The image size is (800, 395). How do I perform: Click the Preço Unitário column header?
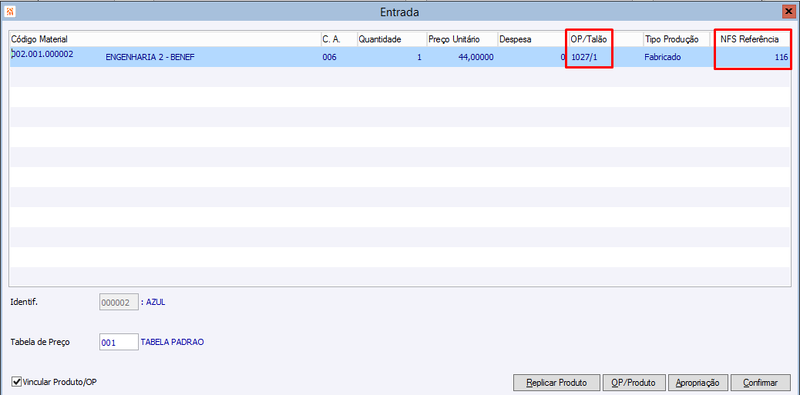[462, 39]
